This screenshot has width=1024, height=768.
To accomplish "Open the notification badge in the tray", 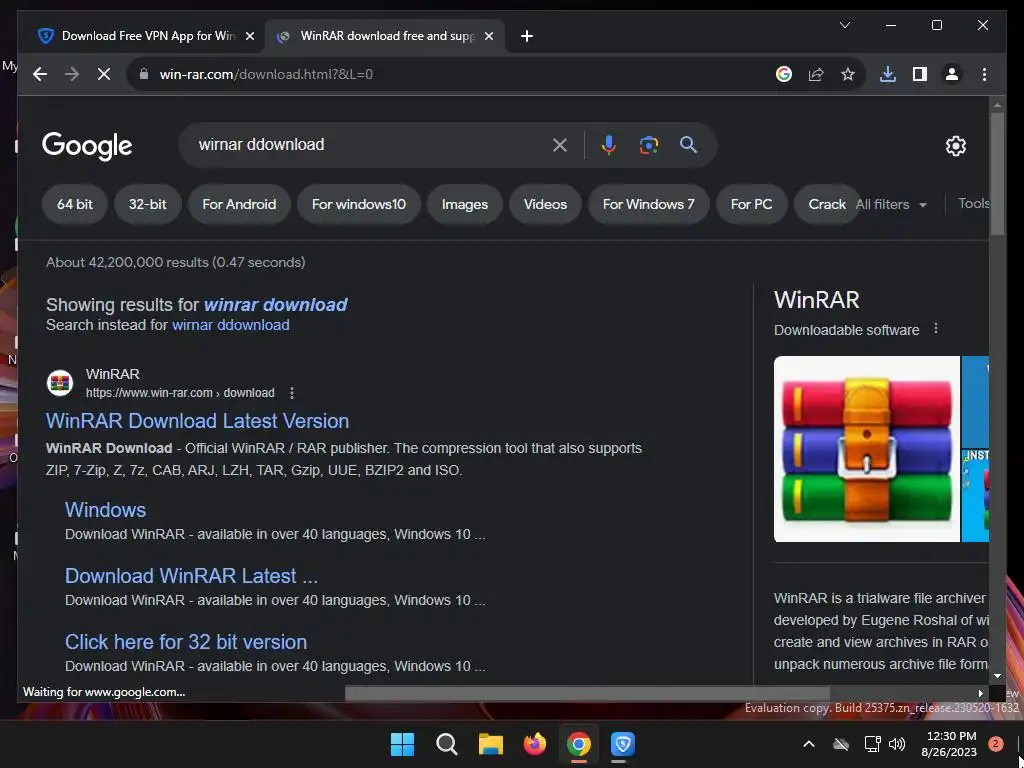I will [x=995, y=744].
